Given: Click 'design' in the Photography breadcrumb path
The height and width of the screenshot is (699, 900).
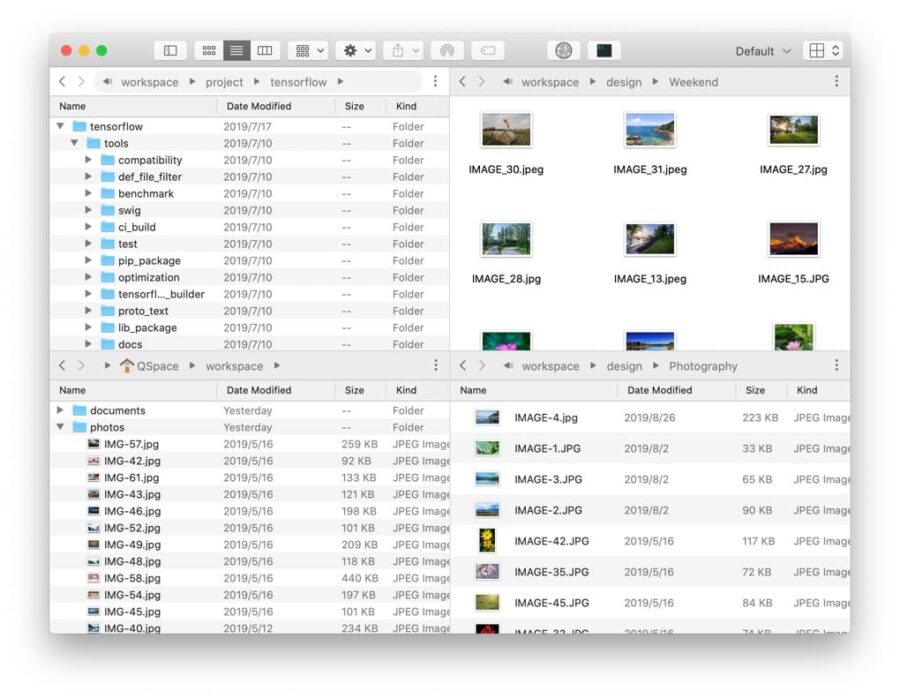Looking at the screenshot, I should tap(623, 366).
